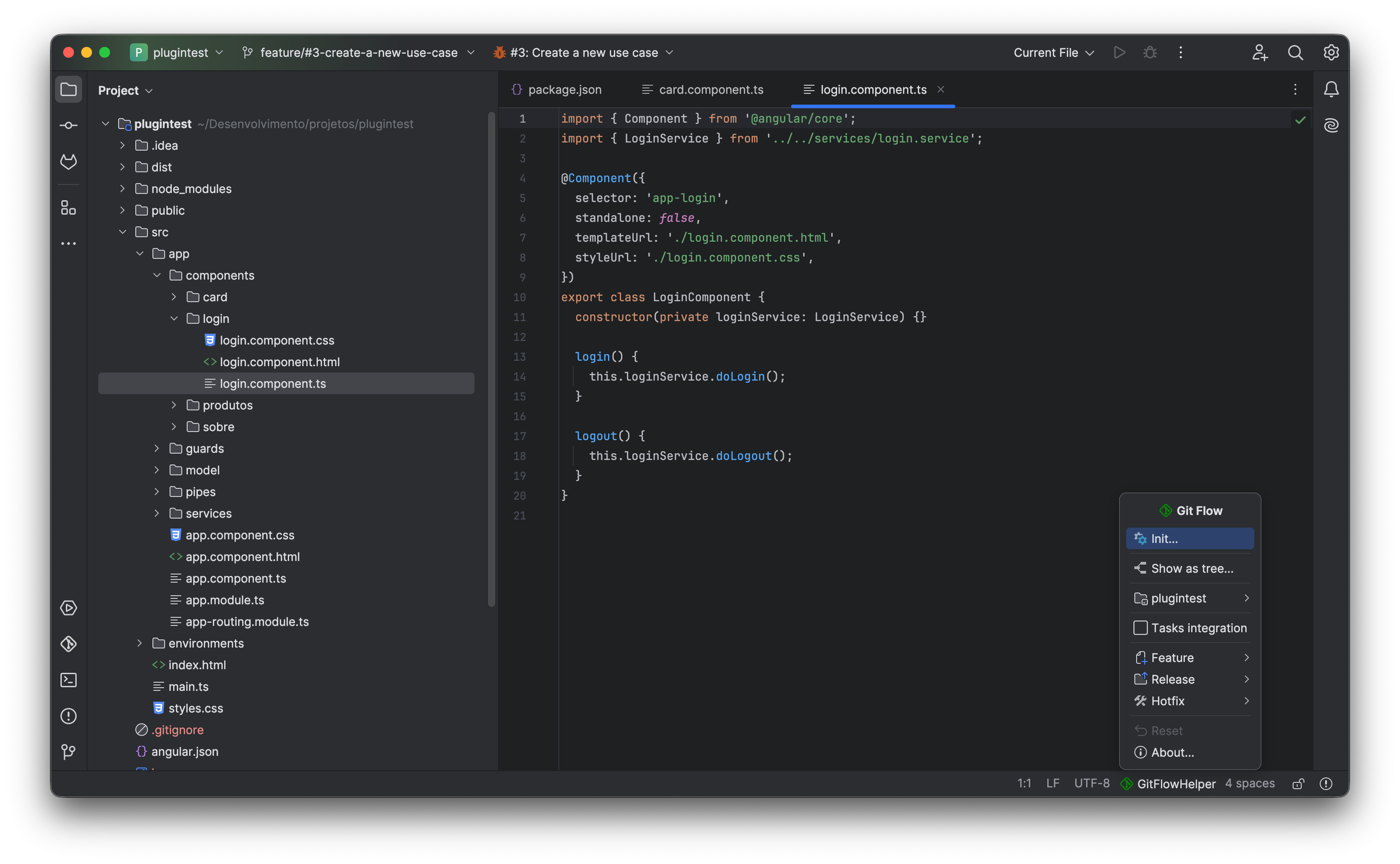Open About... in Git Flow menu
Image resolution: width=1400 pixels, height=864 pixels.
point(1190,752)
